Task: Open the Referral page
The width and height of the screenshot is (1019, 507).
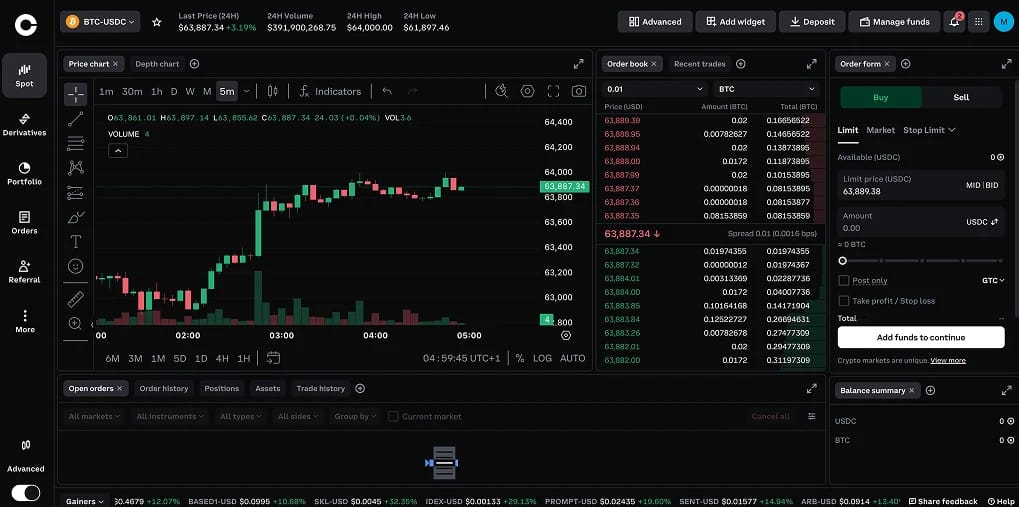Action: pos(25,272)
